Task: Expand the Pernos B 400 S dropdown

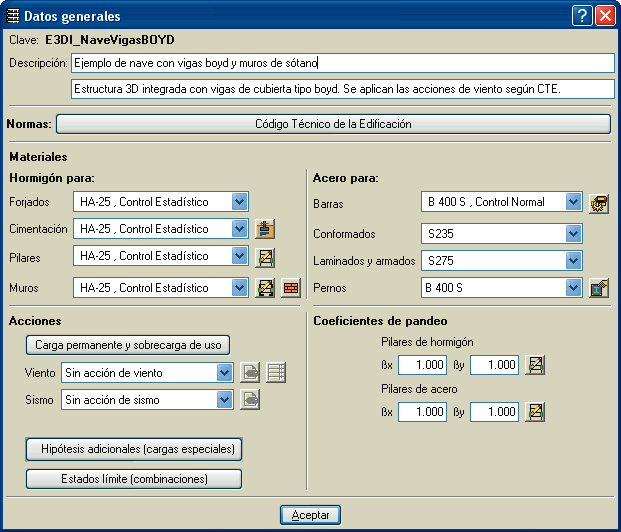Action: [573, 288]
